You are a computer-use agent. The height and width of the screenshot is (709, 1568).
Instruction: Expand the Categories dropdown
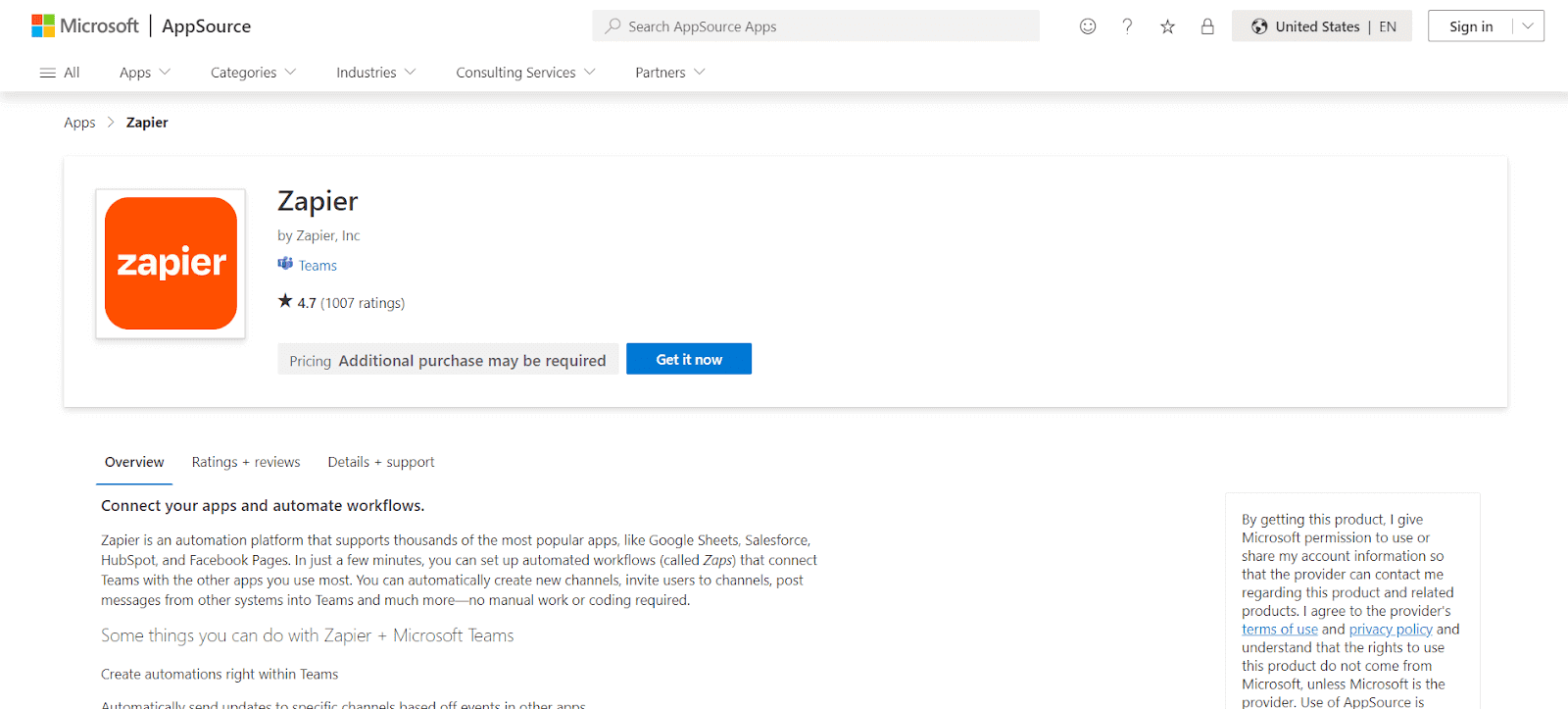click(253, 73)
